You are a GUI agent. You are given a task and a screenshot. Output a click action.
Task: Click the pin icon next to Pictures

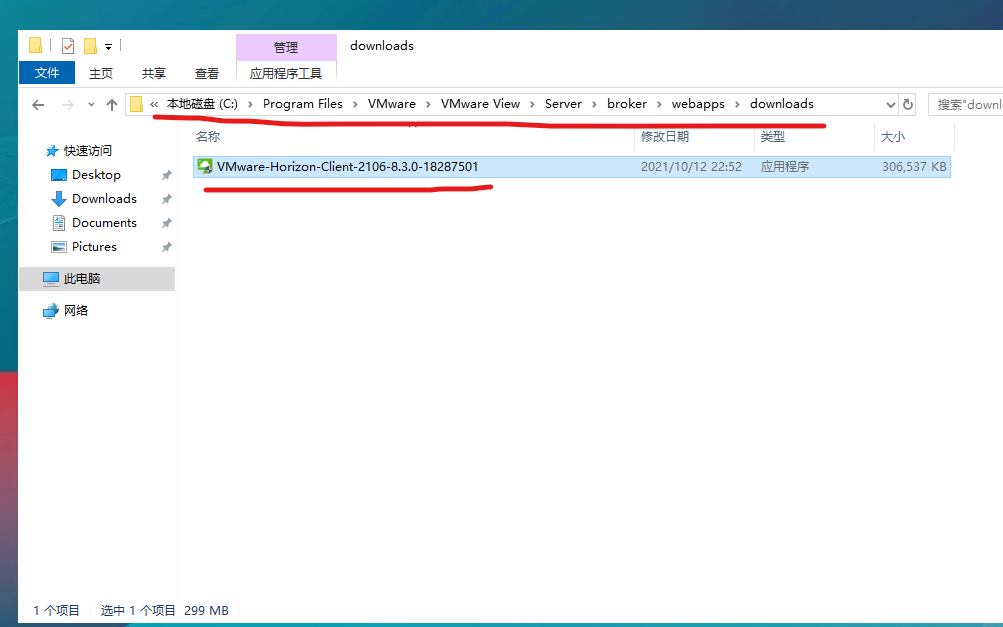(x=166, y=248)
